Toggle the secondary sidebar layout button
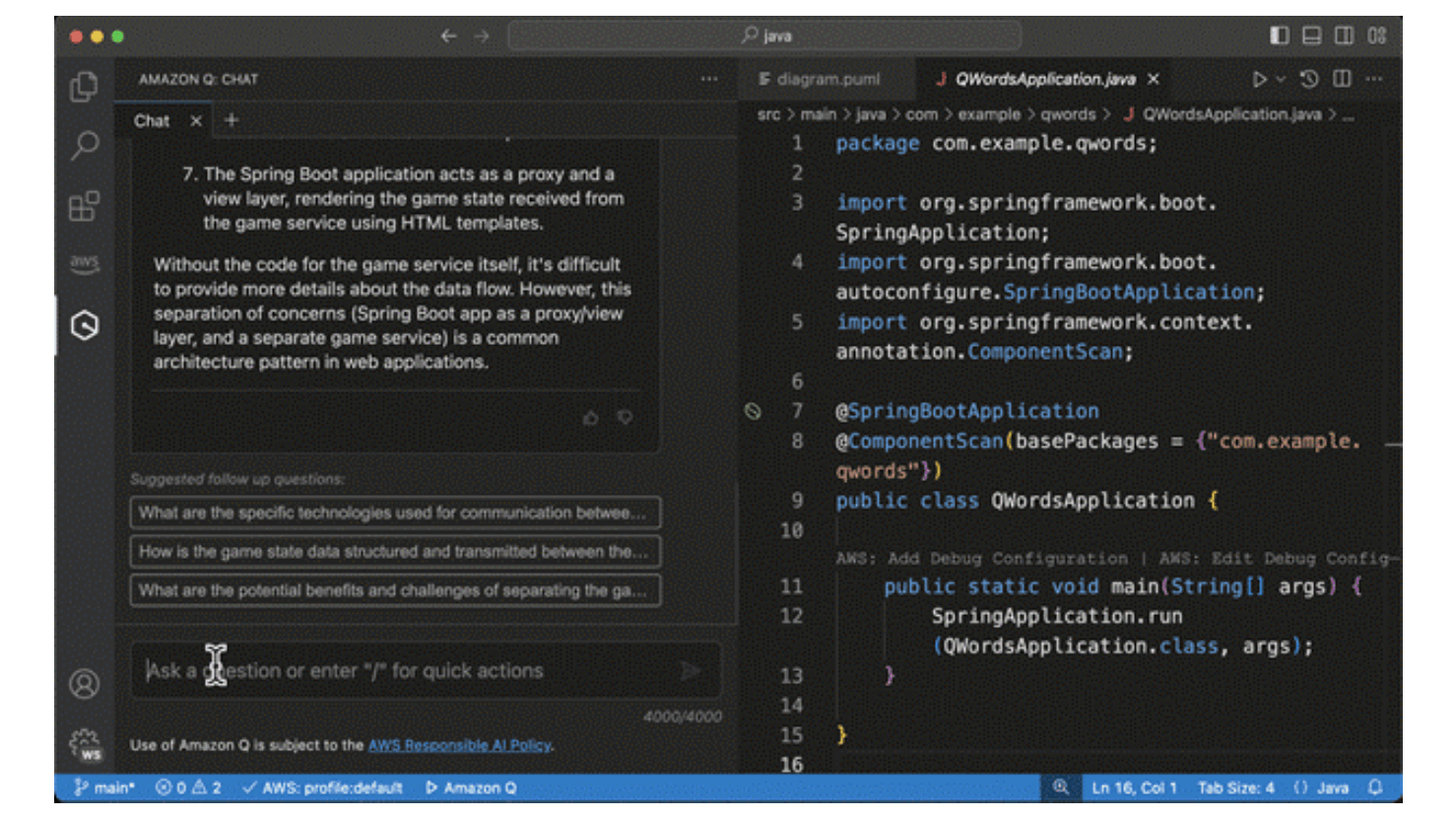Screen dimensions: 1456x818 (1344, 35)
